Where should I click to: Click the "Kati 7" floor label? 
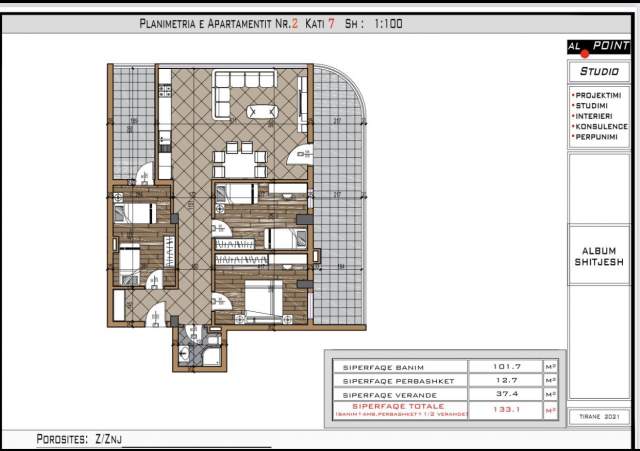[320, 24]
